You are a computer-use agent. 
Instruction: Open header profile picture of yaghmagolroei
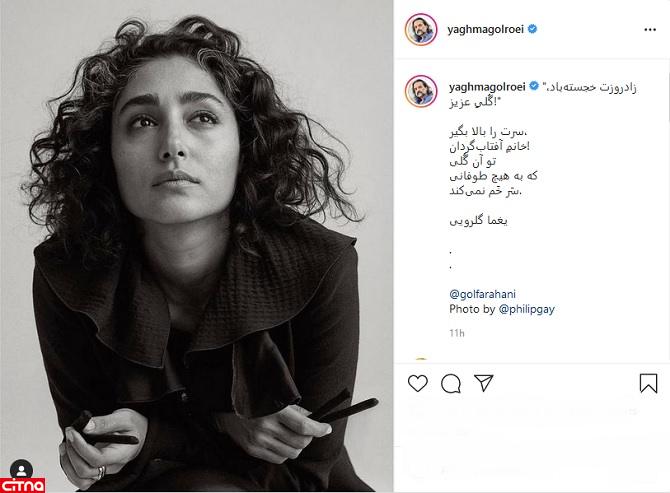tap(421, 29)
